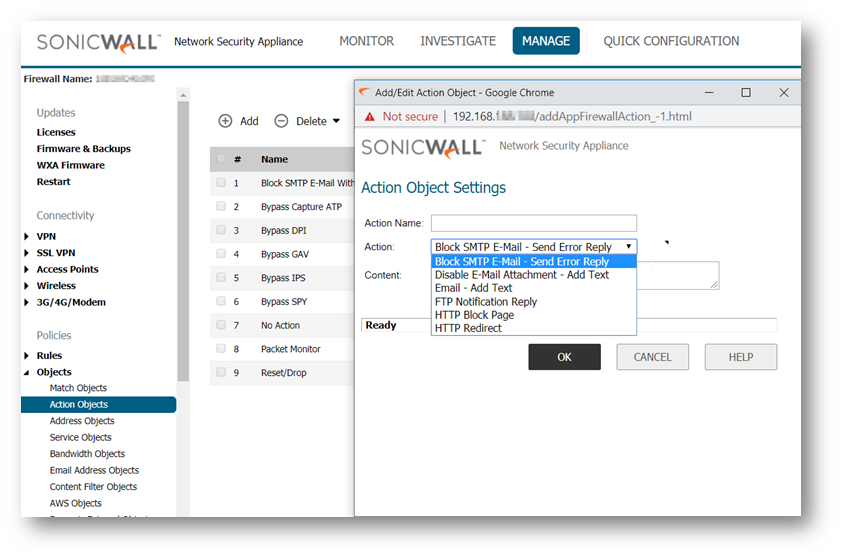
Task: Select Bandwidth Objects in the tree
Action: click(x=87, y=454)
